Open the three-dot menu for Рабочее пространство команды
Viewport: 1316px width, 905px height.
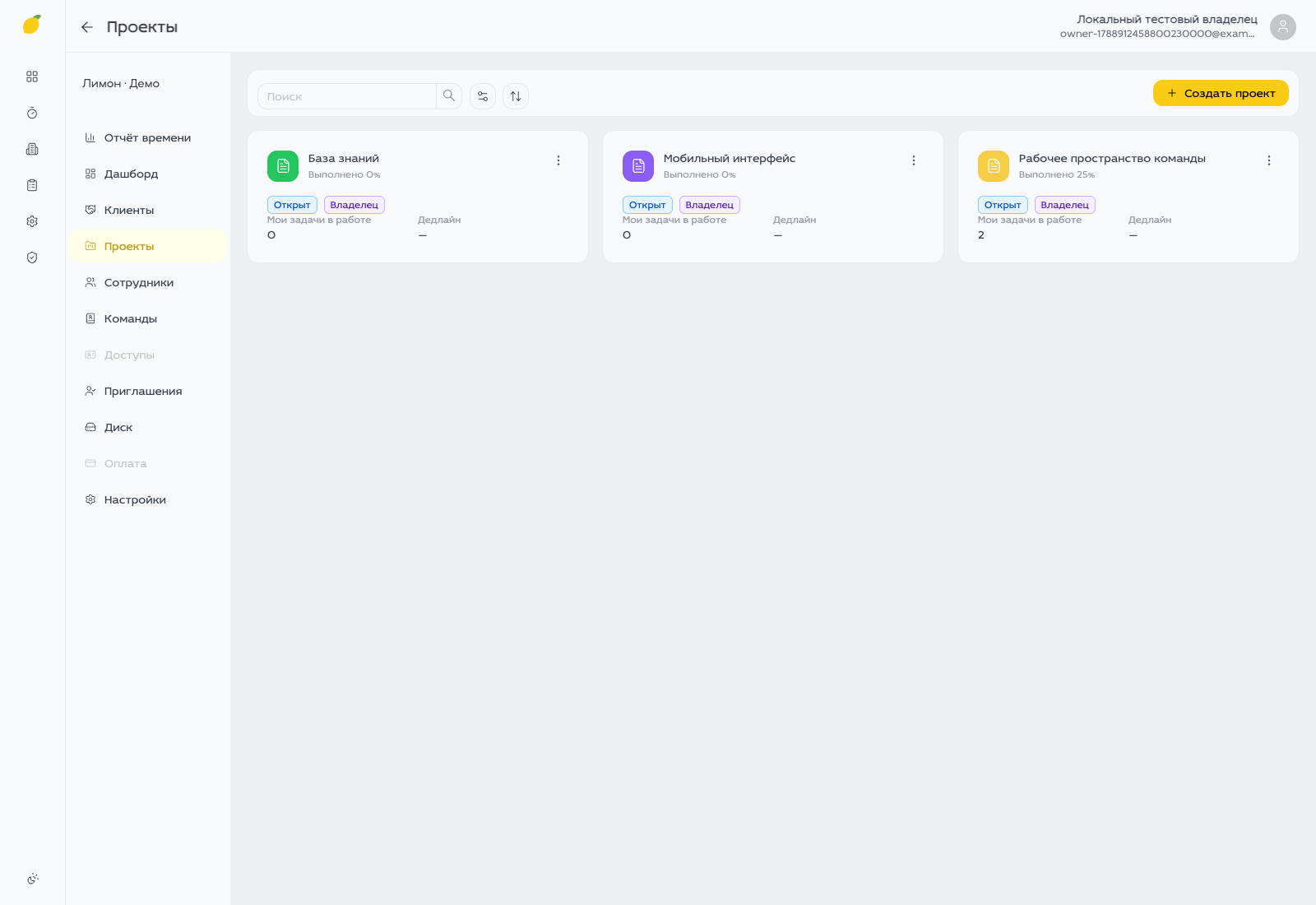(1269, 160)
